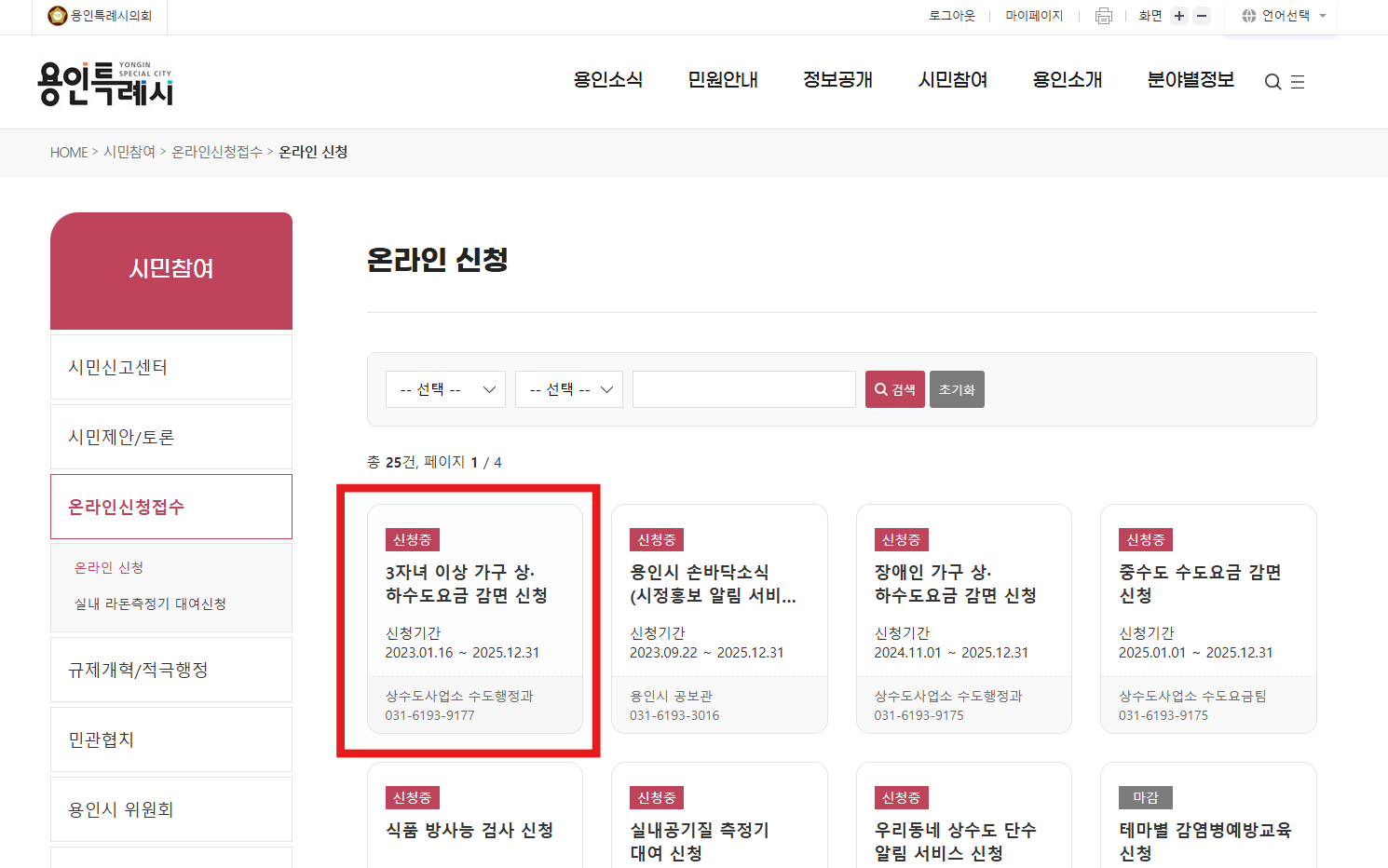Click the 마감 badge on 감염병예방교육 card
Viewport: 1388px width, 868px height.
pos(1146,798)
